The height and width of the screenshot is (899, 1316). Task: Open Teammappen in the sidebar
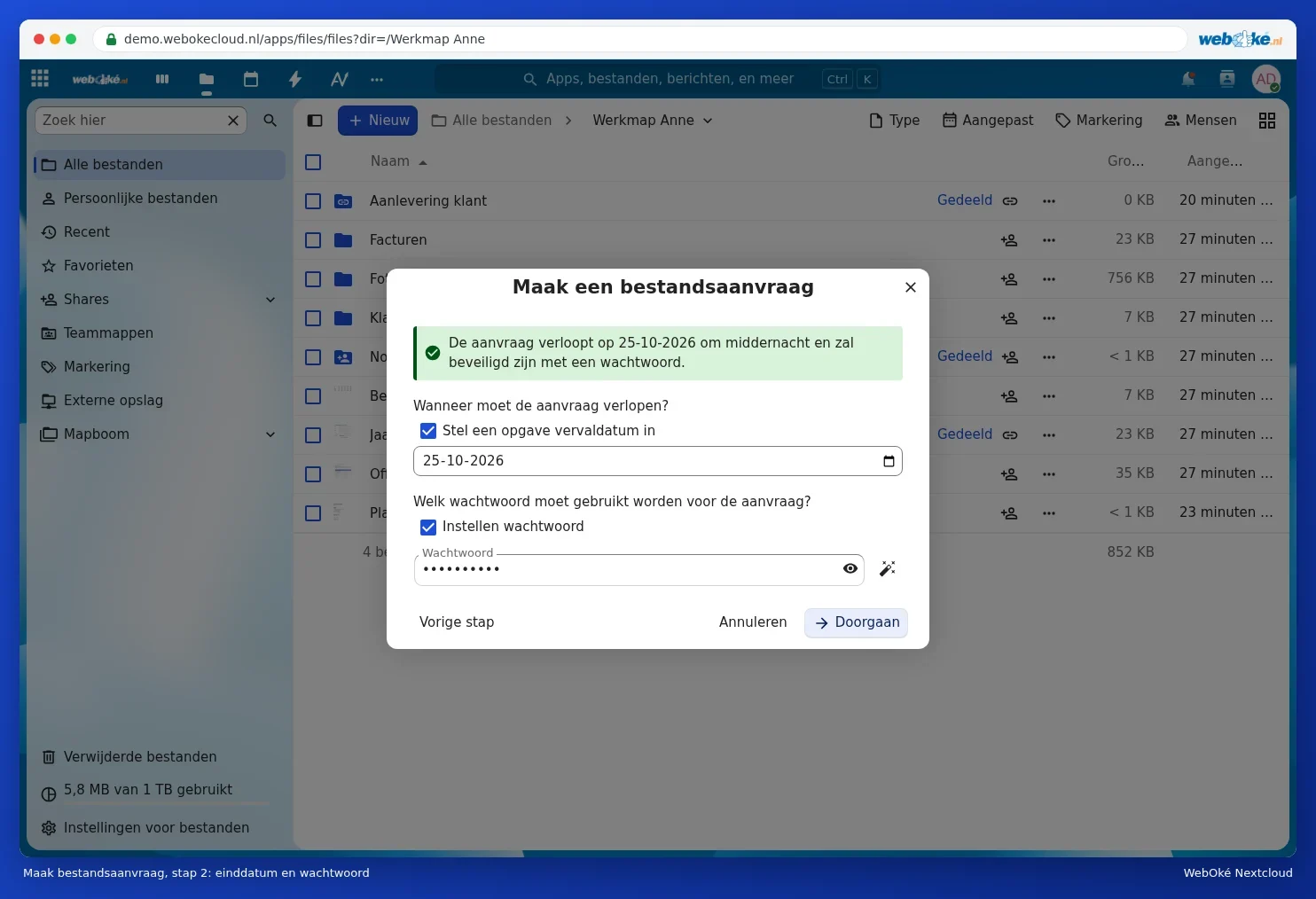pyautogui.click(x=160, y=333)
